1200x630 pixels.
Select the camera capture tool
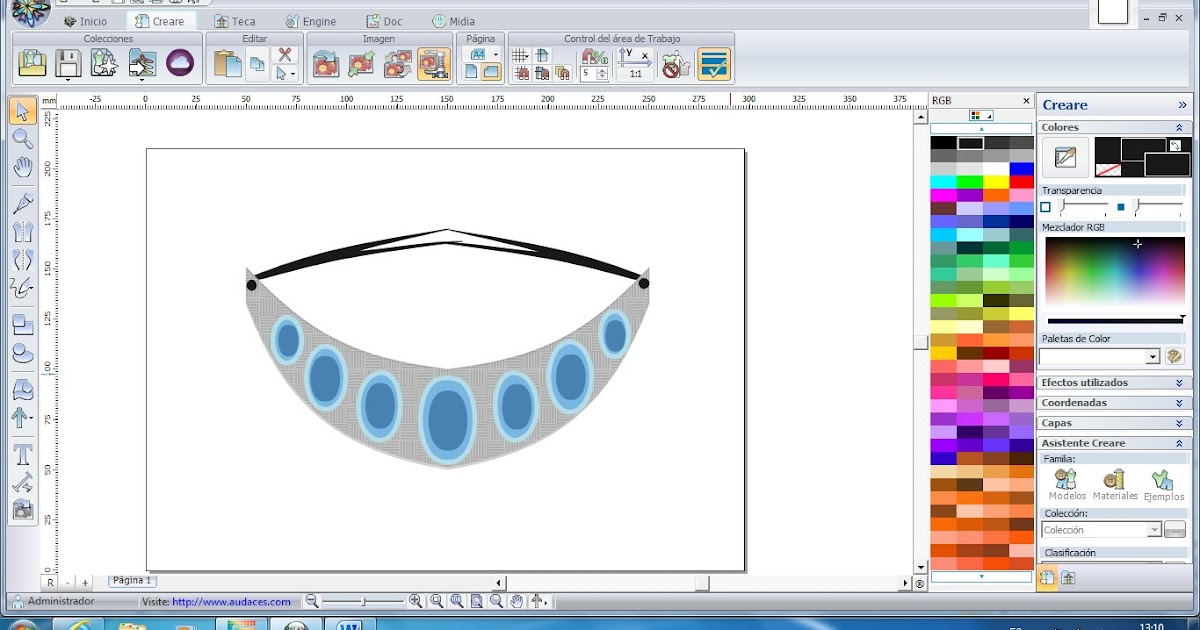(x=22, y=510)
